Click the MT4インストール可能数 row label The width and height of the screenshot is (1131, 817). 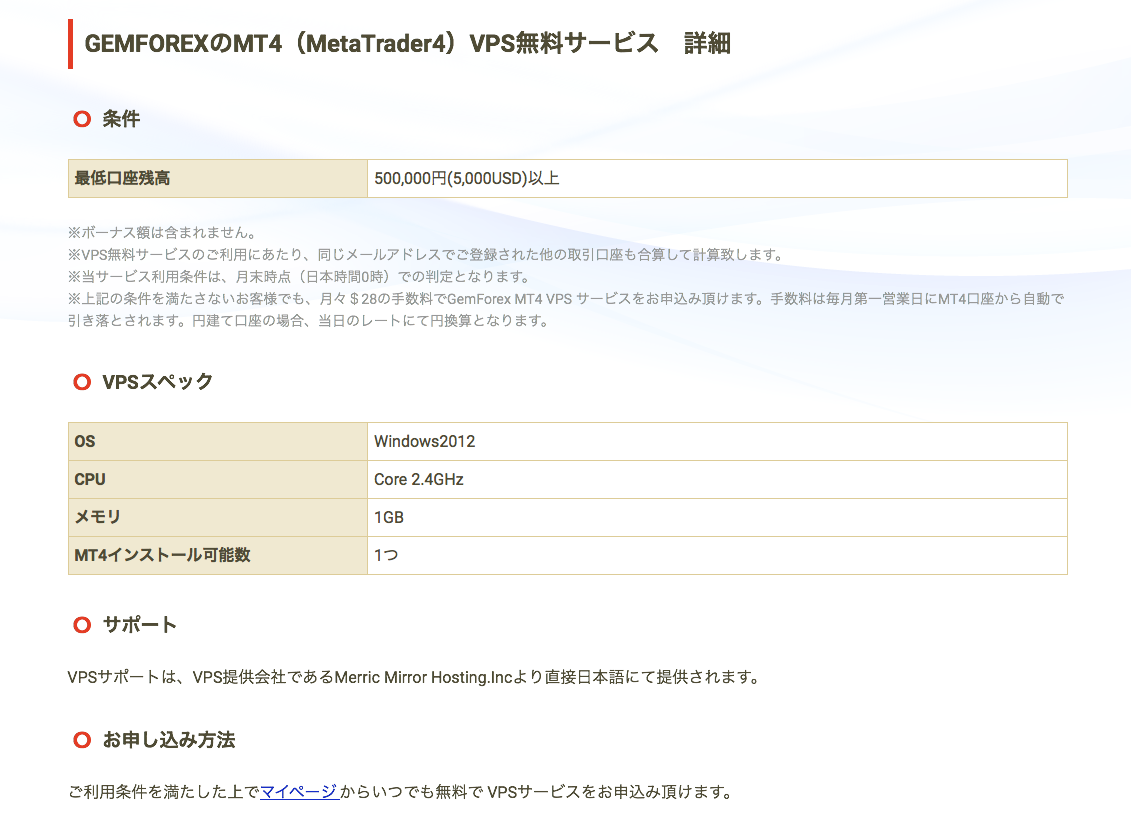(x=218, y=555)
